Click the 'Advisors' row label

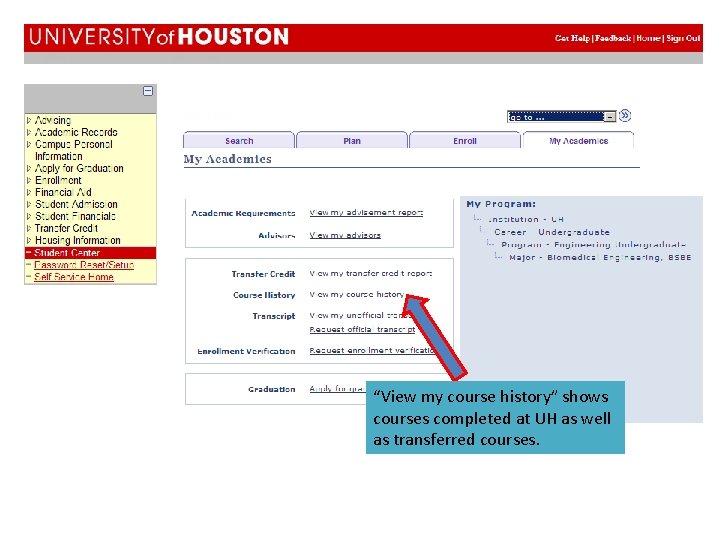click(276, 236)
